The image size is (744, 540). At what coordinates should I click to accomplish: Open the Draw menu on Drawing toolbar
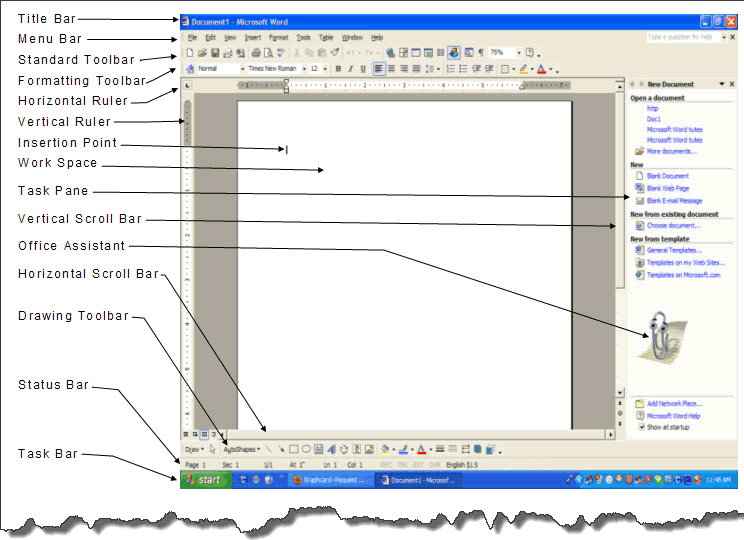[x=194, y=449]
